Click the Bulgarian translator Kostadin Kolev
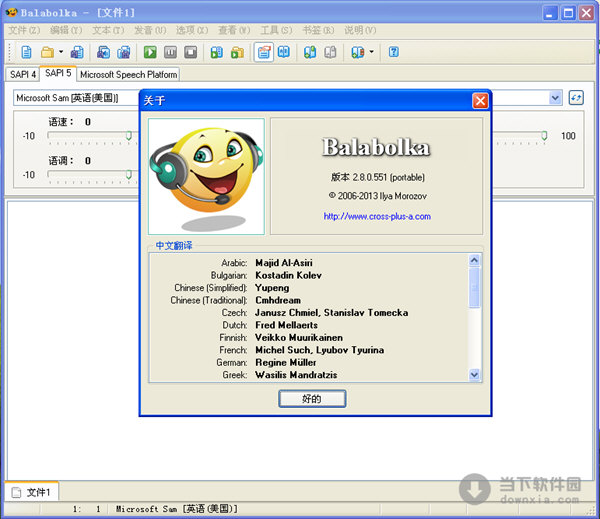The image size is (600, 519). 289,276
